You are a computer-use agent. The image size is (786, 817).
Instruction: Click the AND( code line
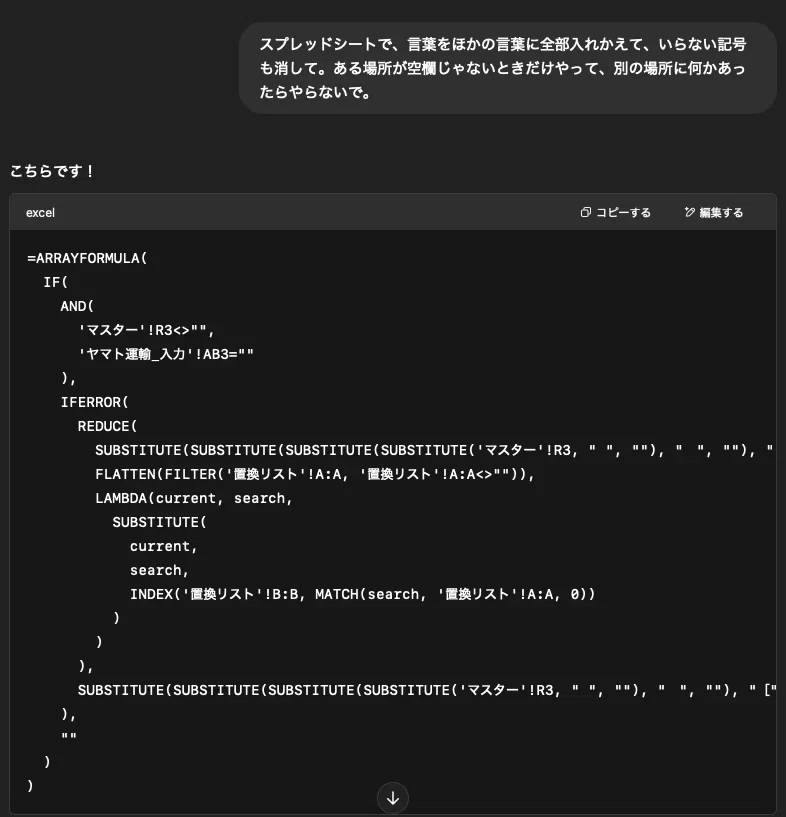click(77, 306)
